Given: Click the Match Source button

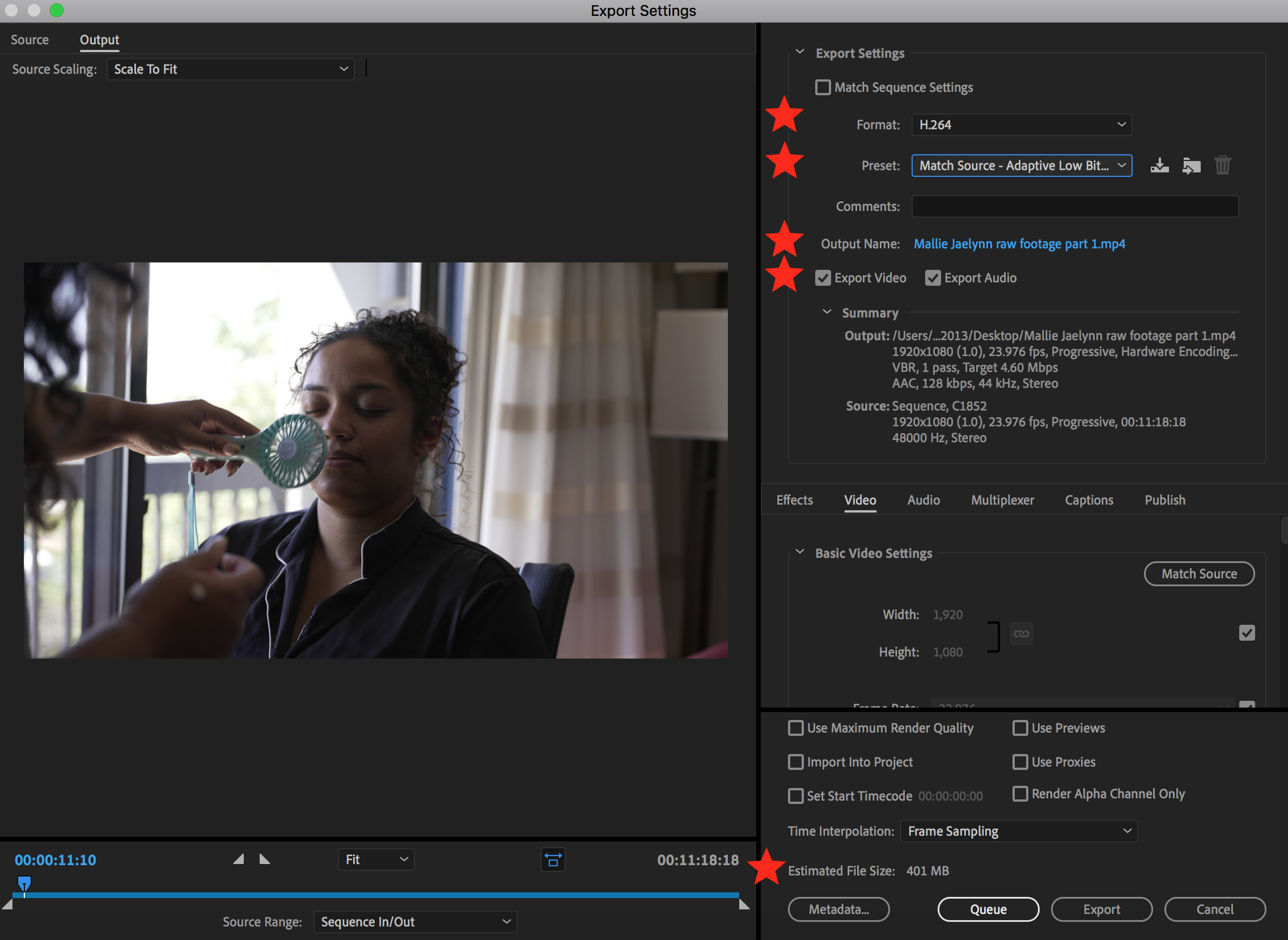Looking at the screenshot, I should tap(1198, 574).
